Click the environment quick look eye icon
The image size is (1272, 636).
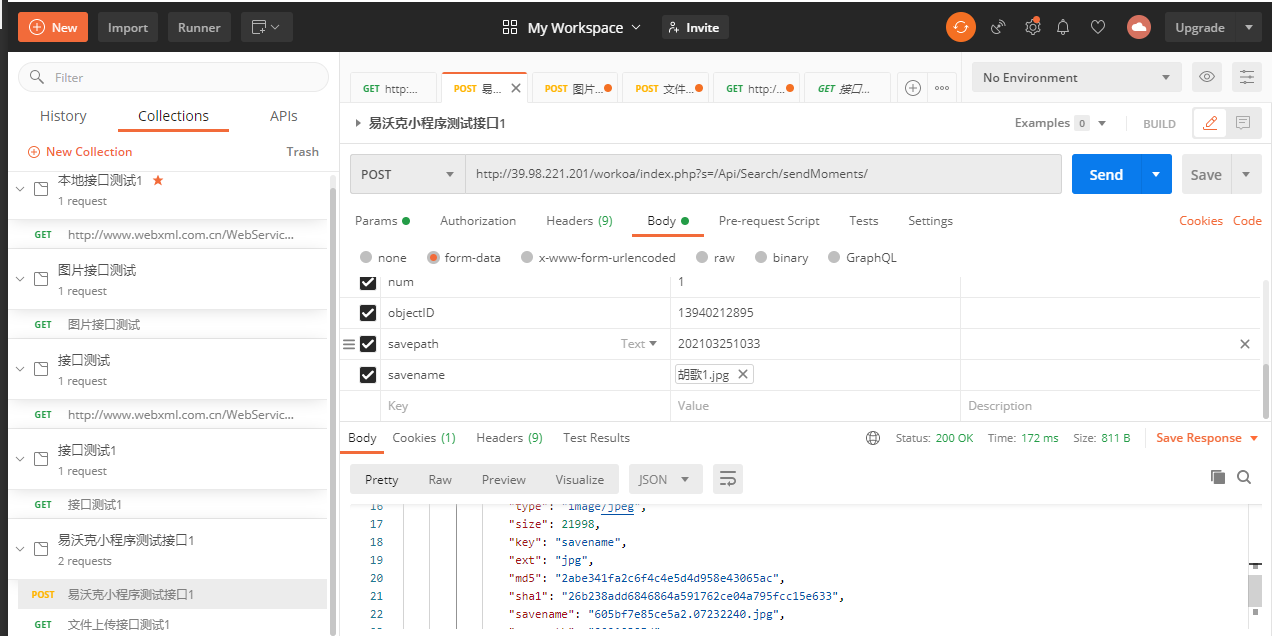[1207, 78]
